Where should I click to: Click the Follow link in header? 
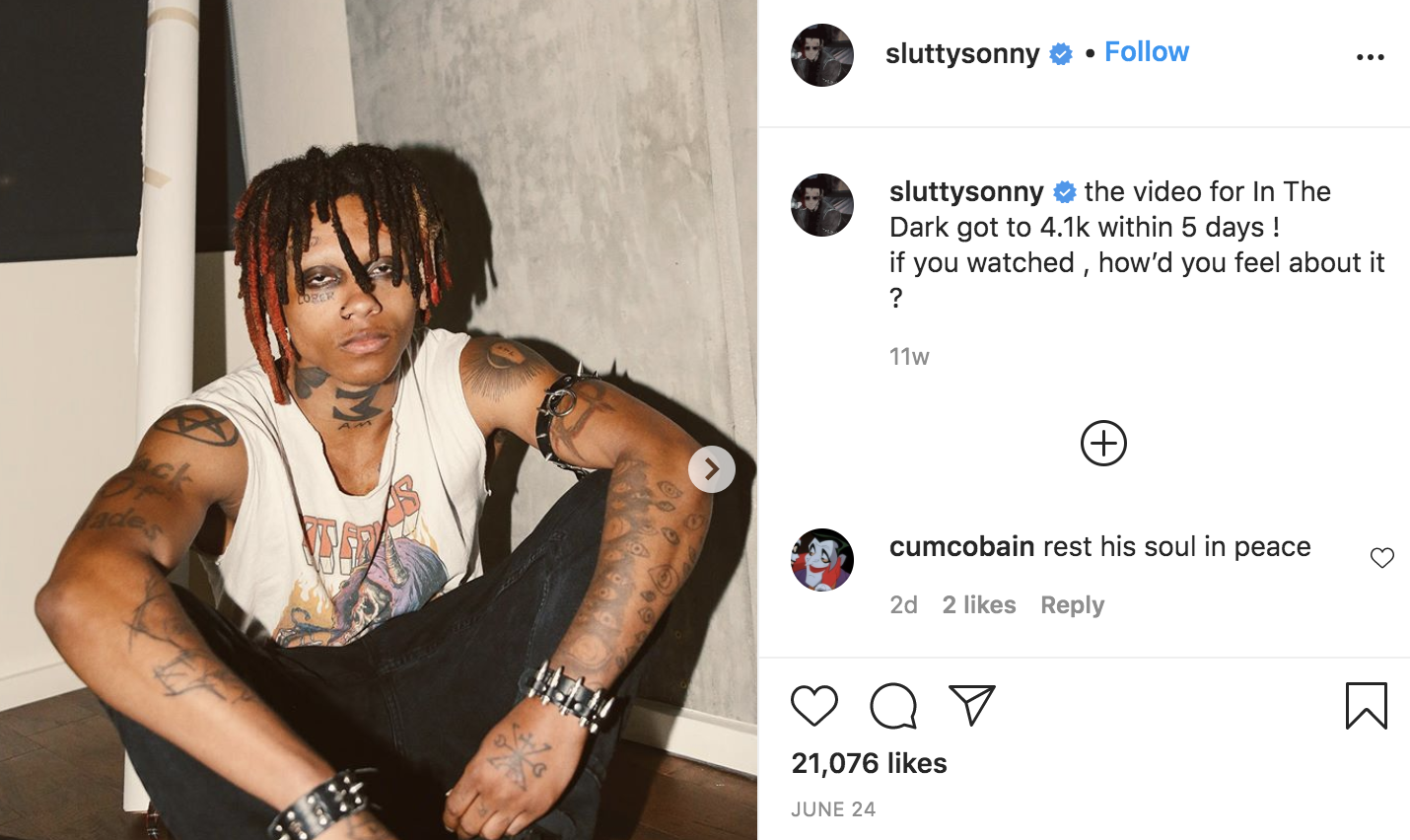point(1147,52)
